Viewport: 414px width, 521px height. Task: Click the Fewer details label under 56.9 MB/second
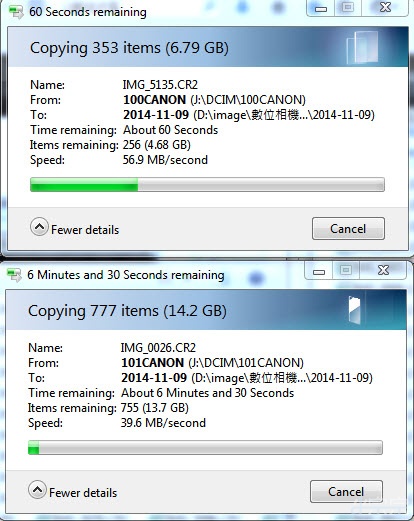click(x=85, y=230)
